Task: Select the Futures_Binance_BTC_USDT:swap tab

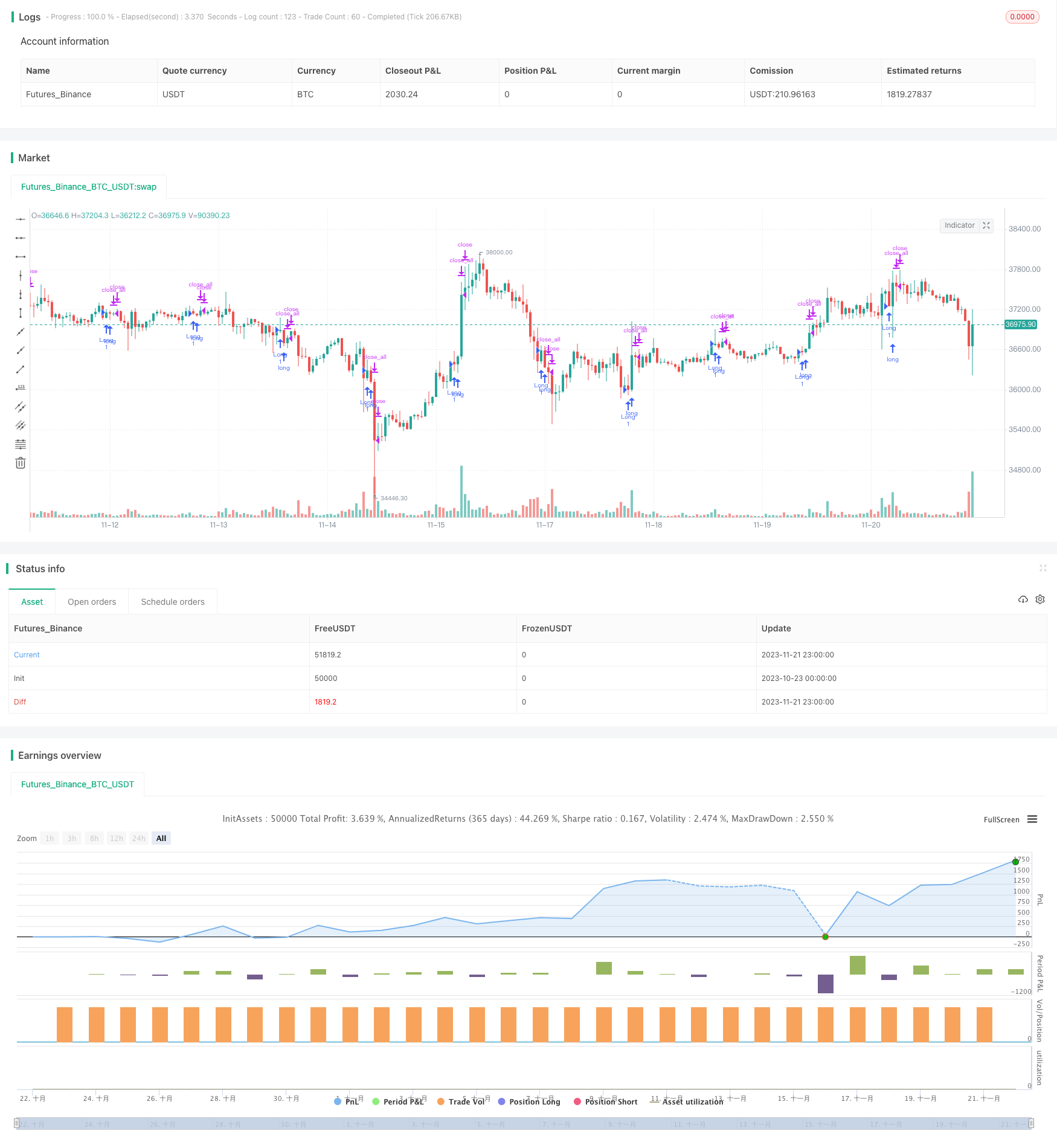Action: coord(88,187)
